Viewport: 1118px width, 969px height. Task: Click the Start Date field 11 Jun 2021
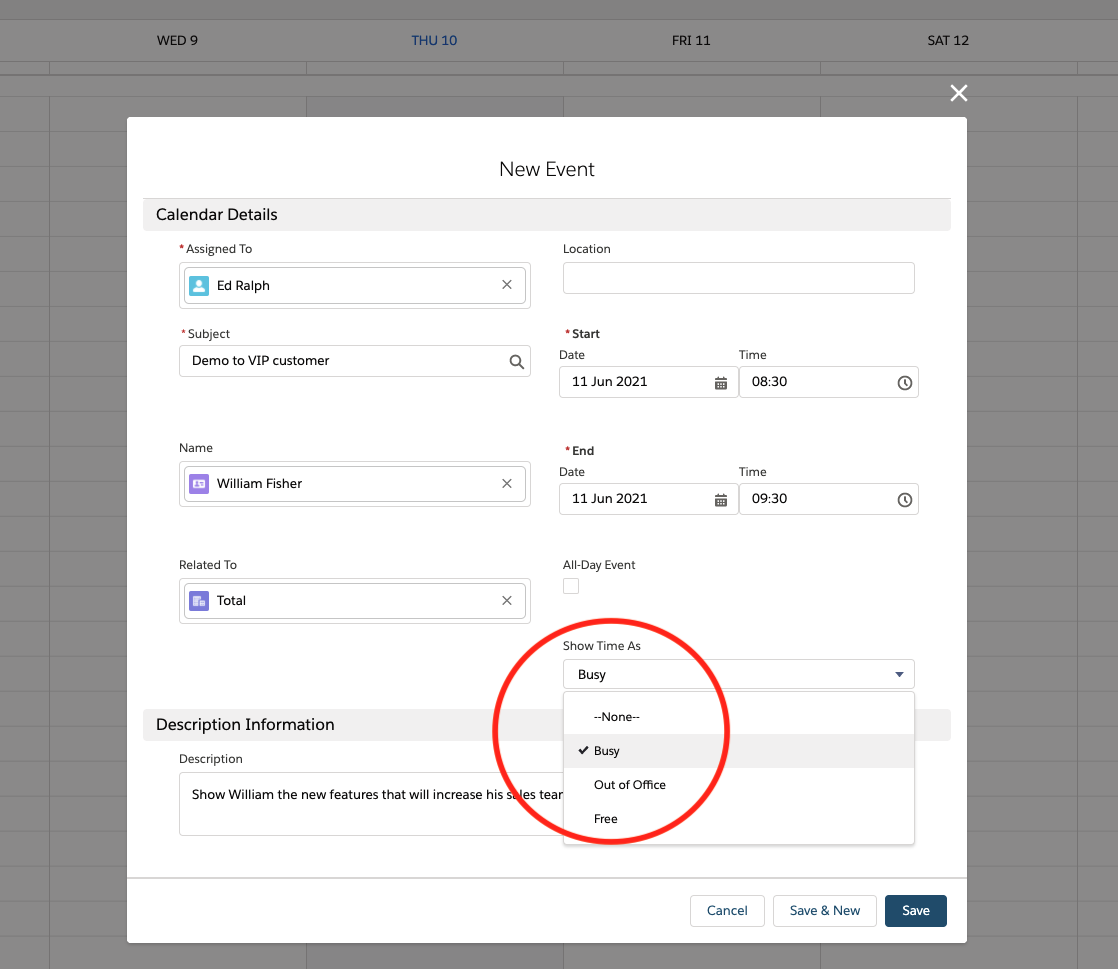(x=648, y=382)
